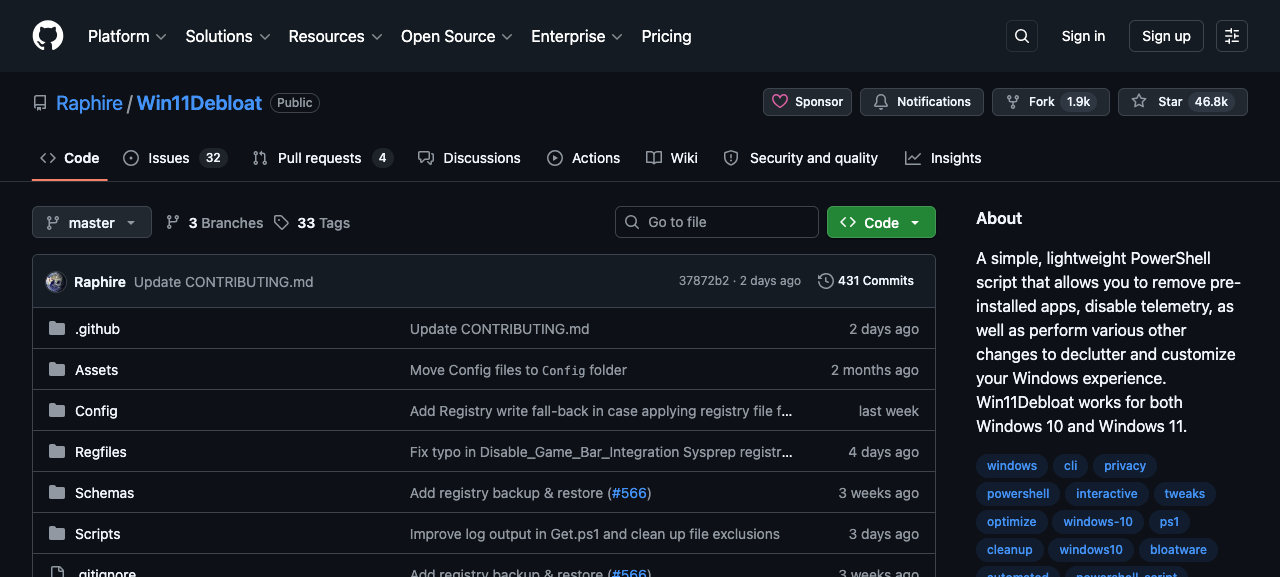Focus the Go to file search field

717,222
